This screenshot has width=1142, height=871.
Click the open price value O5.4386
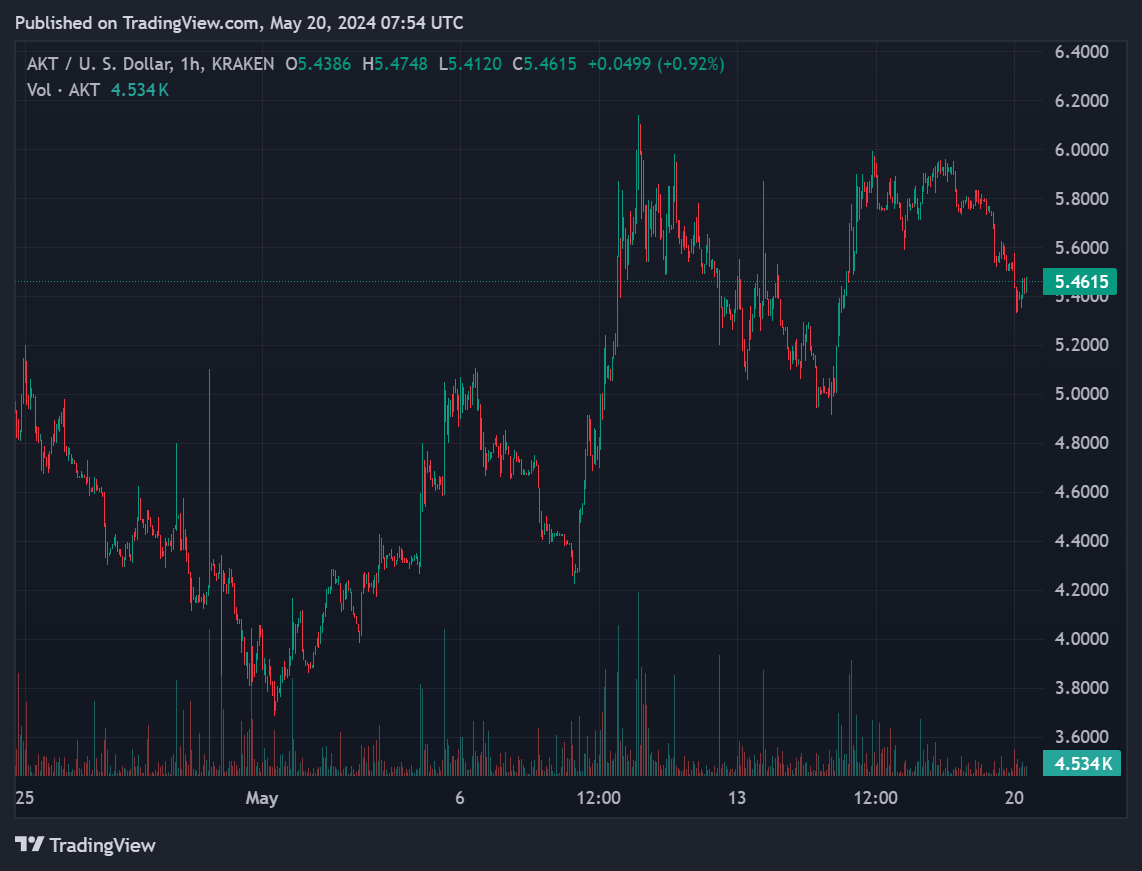(319, 64)
